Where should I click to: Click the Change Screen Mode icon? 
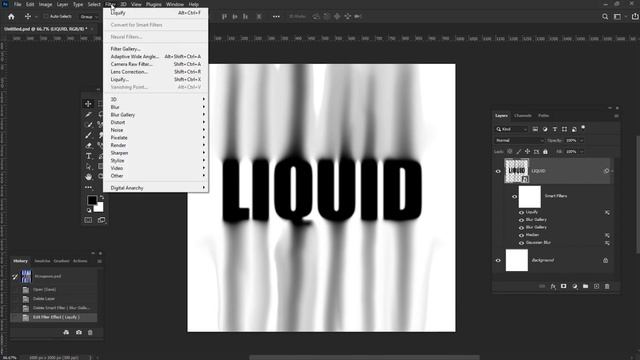(101, 220)
